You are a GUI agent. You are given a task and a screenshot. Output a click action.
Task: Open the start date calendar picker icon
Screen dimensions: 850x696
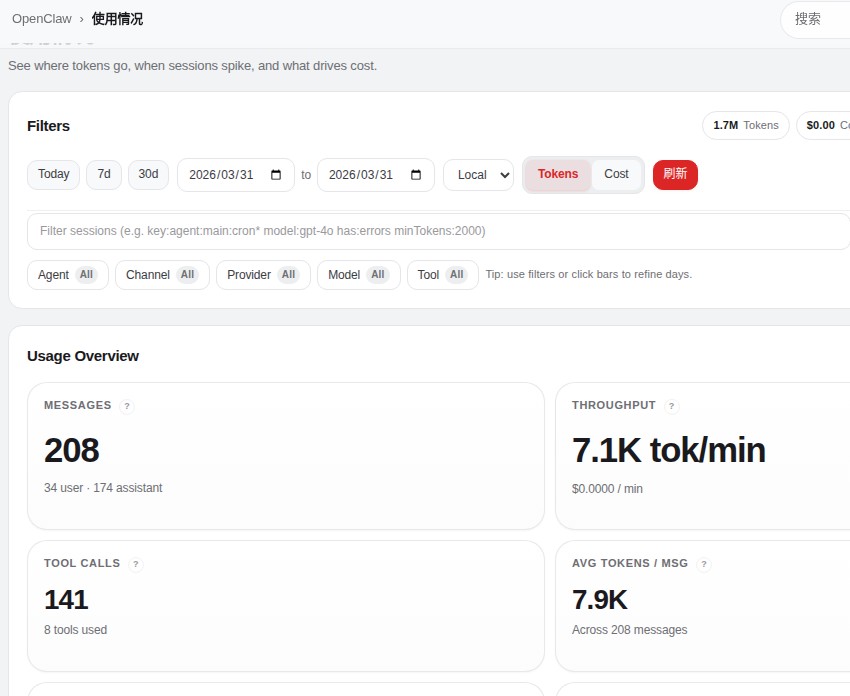pyautogui.click(x=276, y=175)
